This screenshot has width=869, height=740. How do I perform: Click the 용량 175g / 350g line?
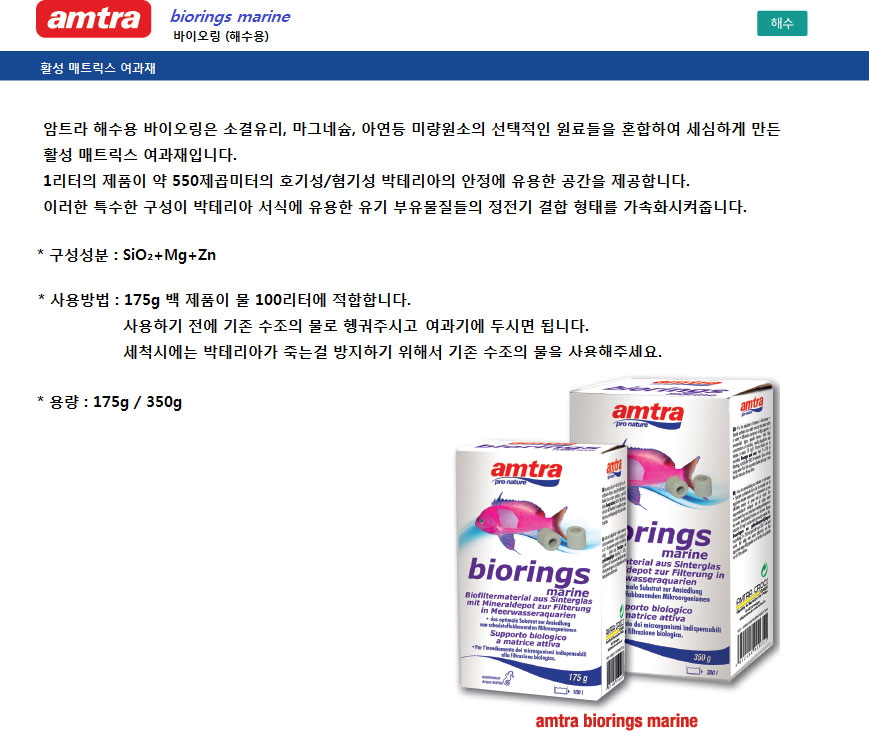click(109, 402)
